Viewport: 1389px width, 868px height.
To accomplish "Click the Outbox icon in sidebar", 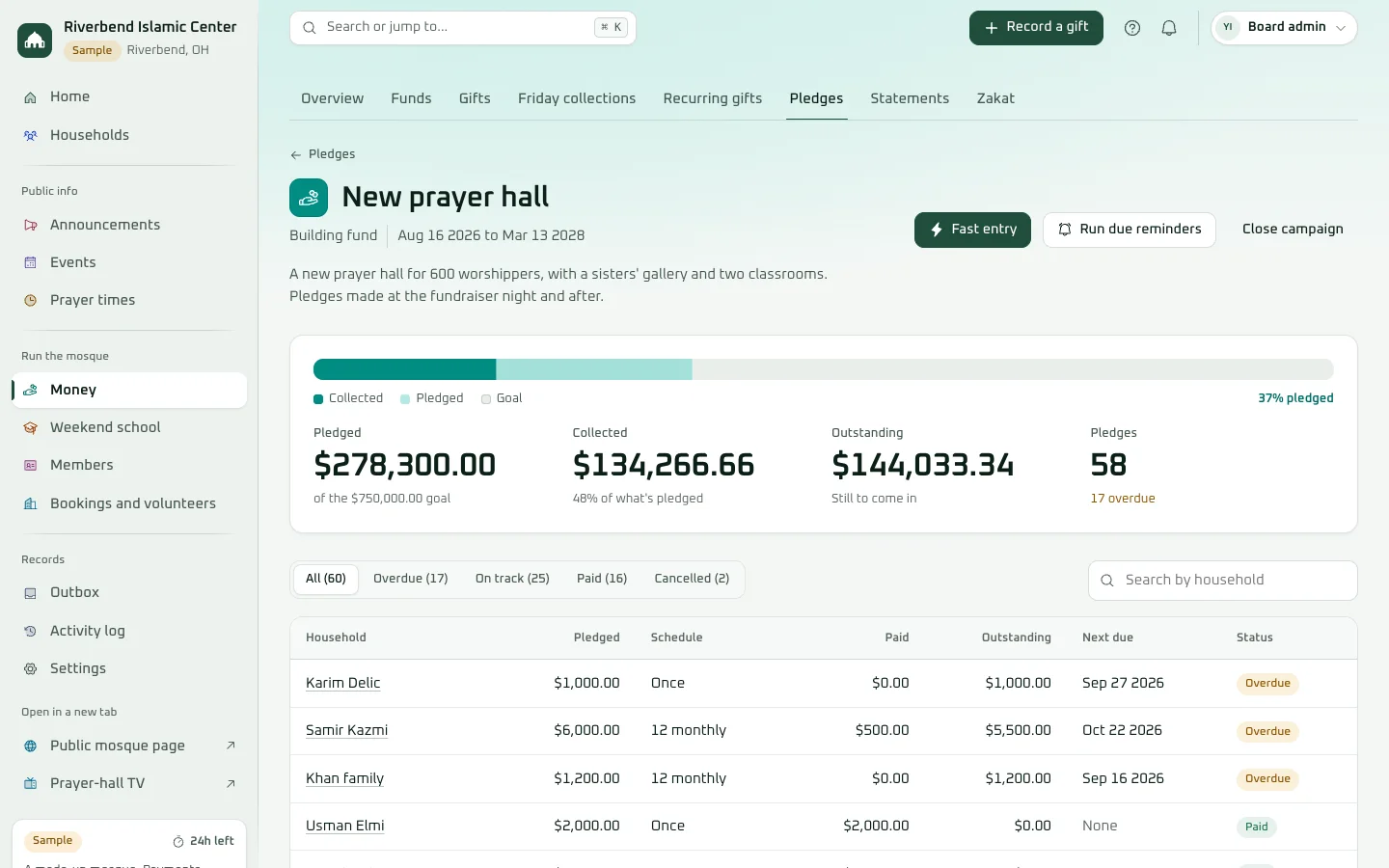I will tap(30, 593).
